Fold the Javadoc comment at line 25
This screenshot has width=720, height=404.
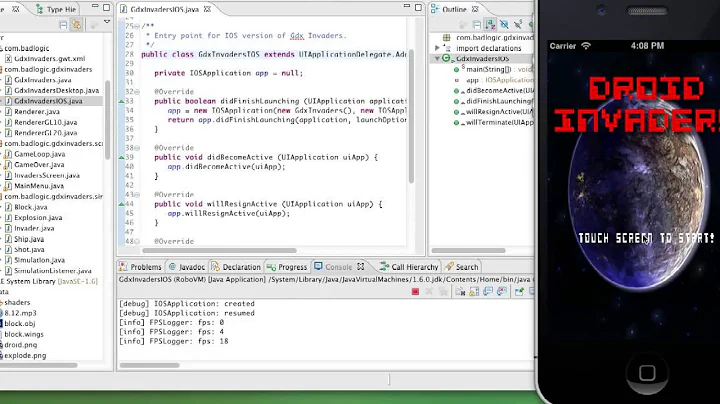[x=137, y=26]
